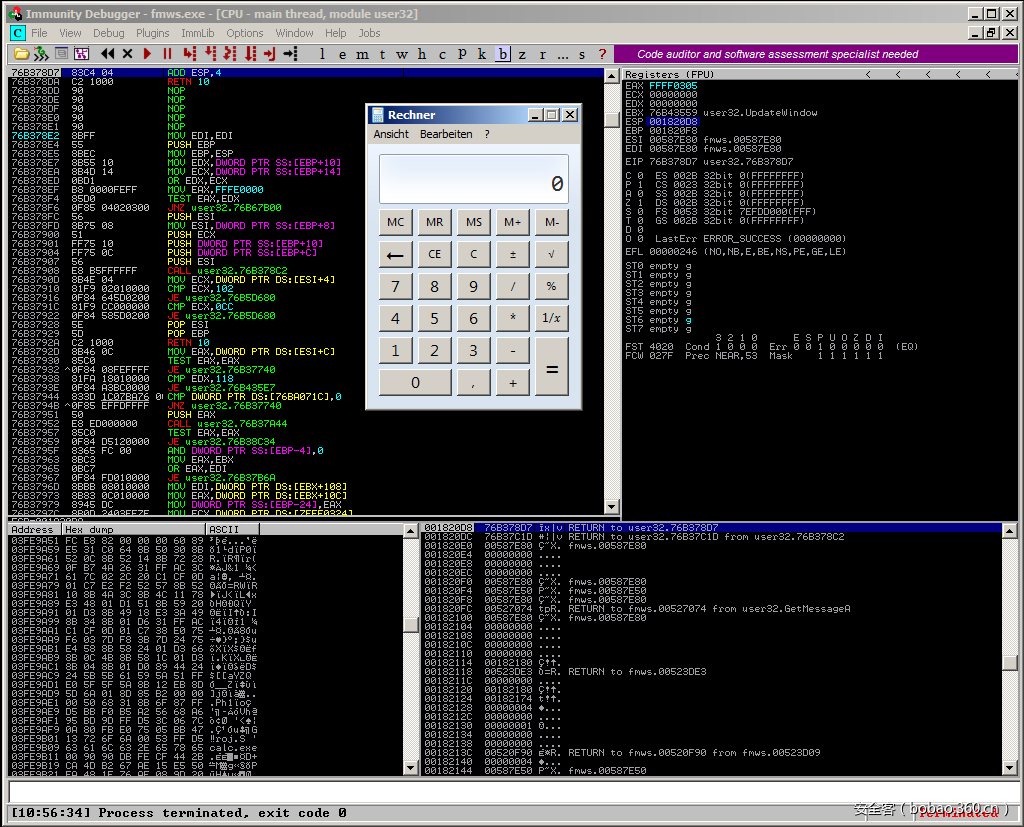Restart the program with the rewind icon
Screen dimensions: 1024x827
pos(107,54)
